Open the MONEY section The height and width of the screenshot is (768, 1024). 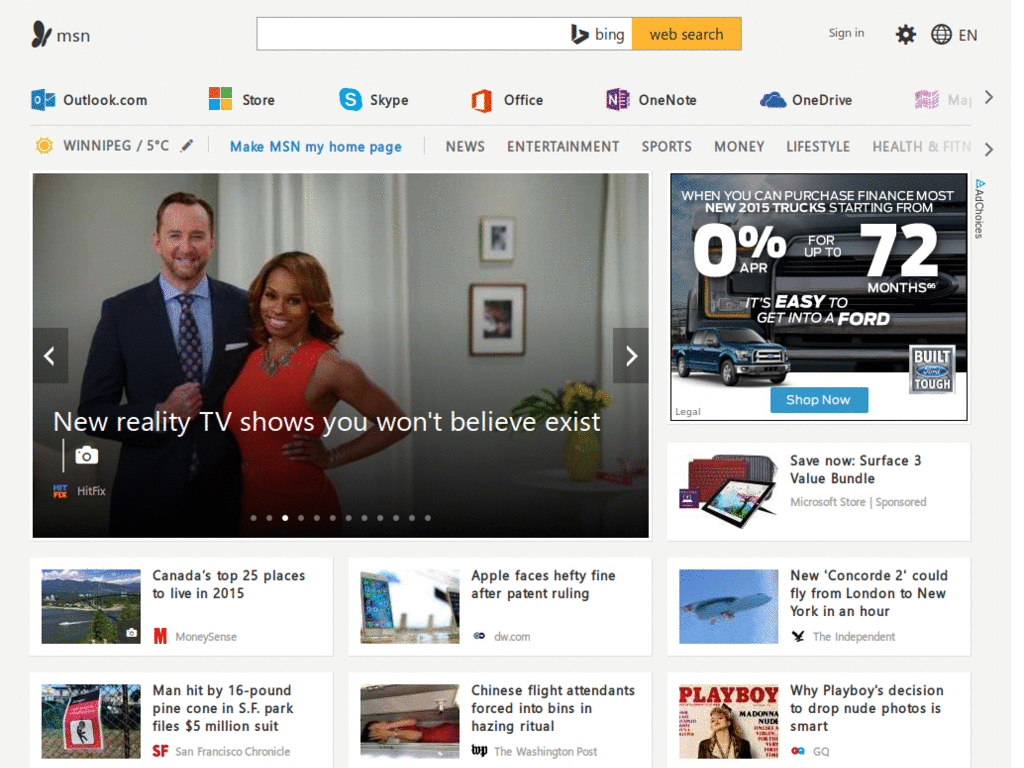[739, 146]
